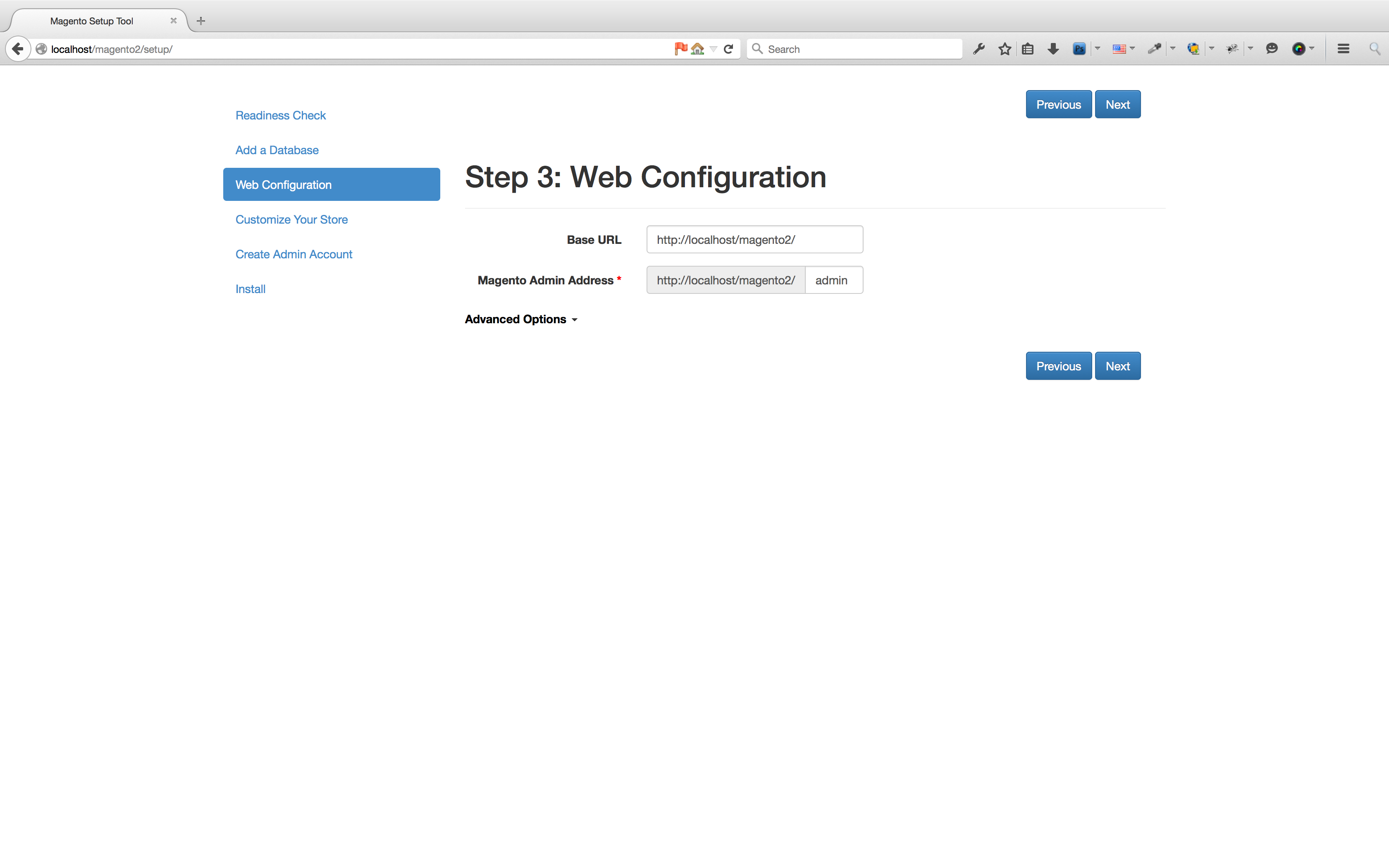
Task: Click the top Next button
Action: pyautogui.click(x=1117, y=105)
